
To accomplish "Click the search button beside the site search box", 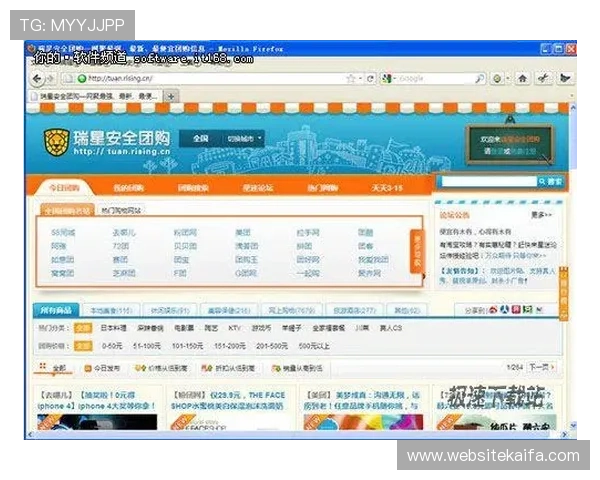I will pos(550,181).
